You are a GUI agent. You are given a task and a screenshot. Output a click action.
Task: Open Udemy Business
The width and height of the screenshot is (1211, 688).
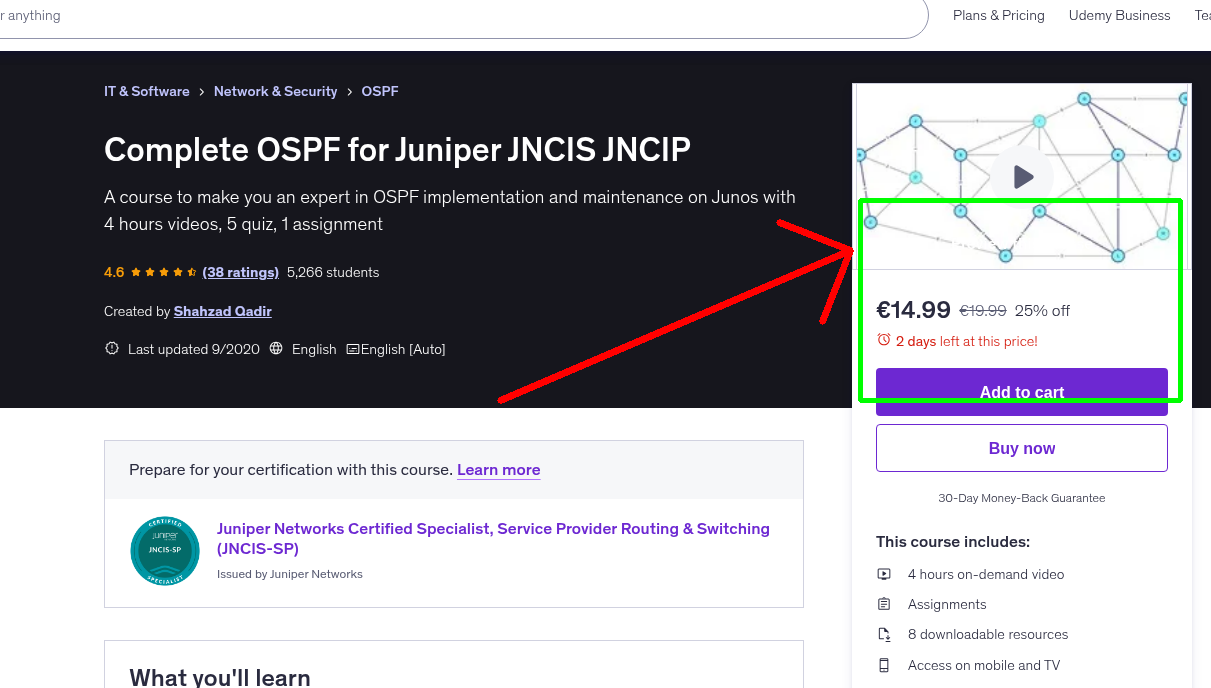pyautogui.click(x=1119, y=15)
